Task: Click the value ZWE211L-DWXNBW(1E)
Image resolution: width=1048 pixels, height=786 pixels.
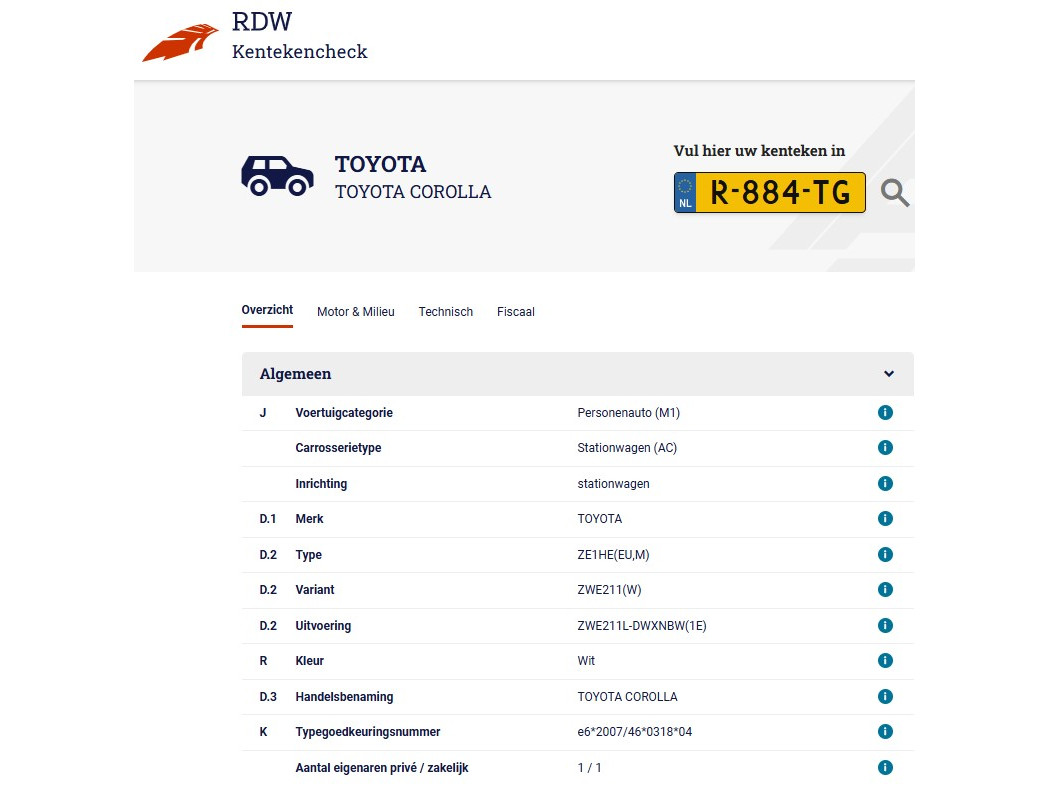Action: coord(642,626)
